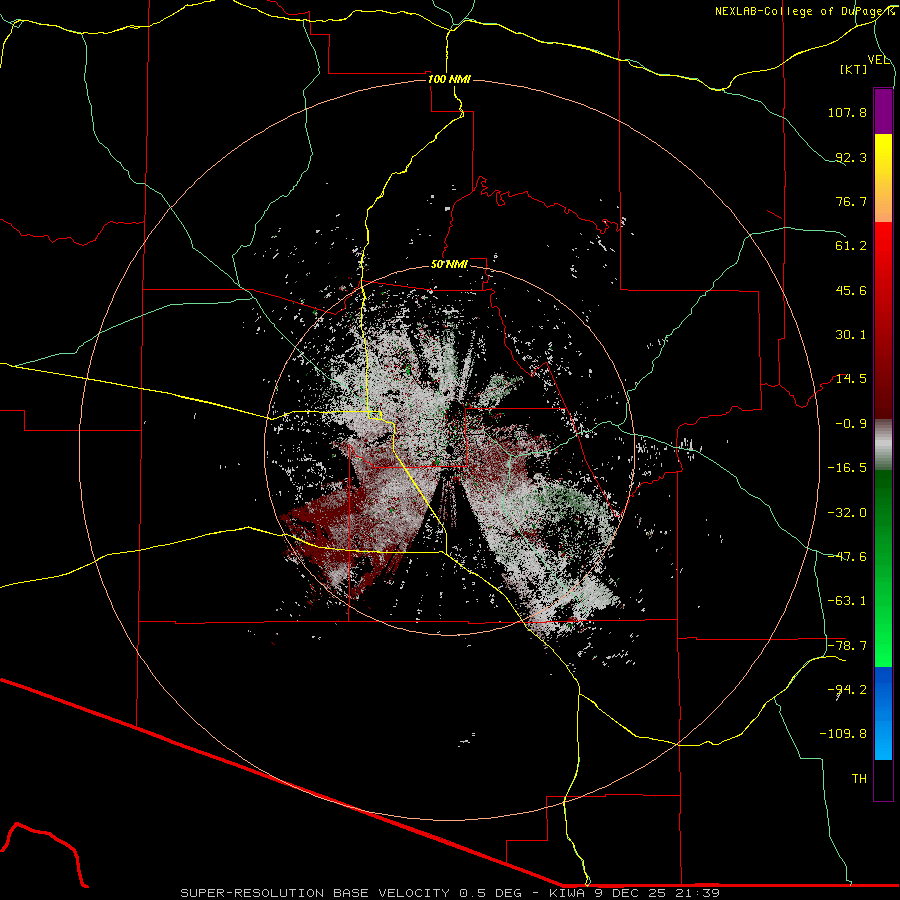The height and width of the screenshot is (900, 900).
Task: Click the 45.6 legend value
Action: click(x=851, y=290)
